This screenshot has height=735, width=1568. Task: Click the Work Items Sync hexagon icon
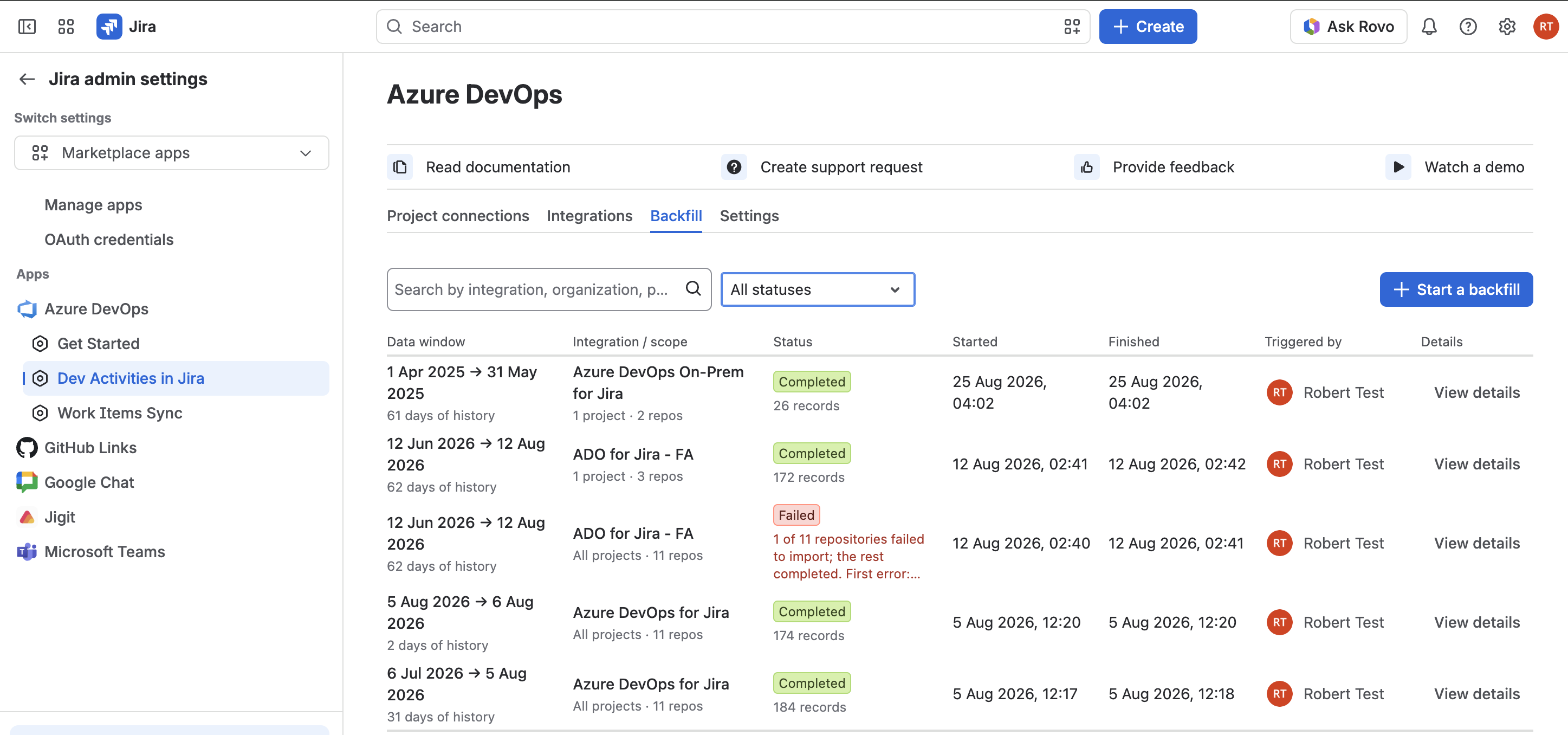click(40, 414)
